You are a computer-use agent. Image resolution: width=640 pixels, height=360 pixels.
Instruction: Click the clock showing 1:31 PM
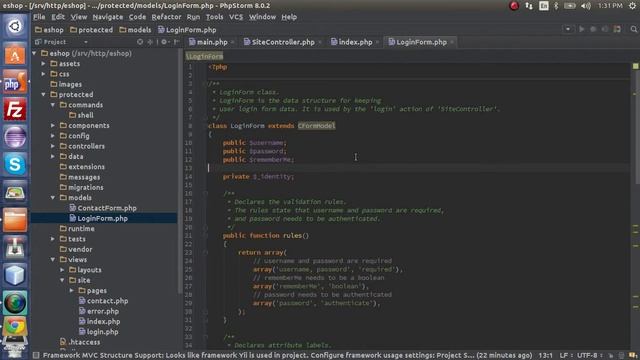(610, 6)
